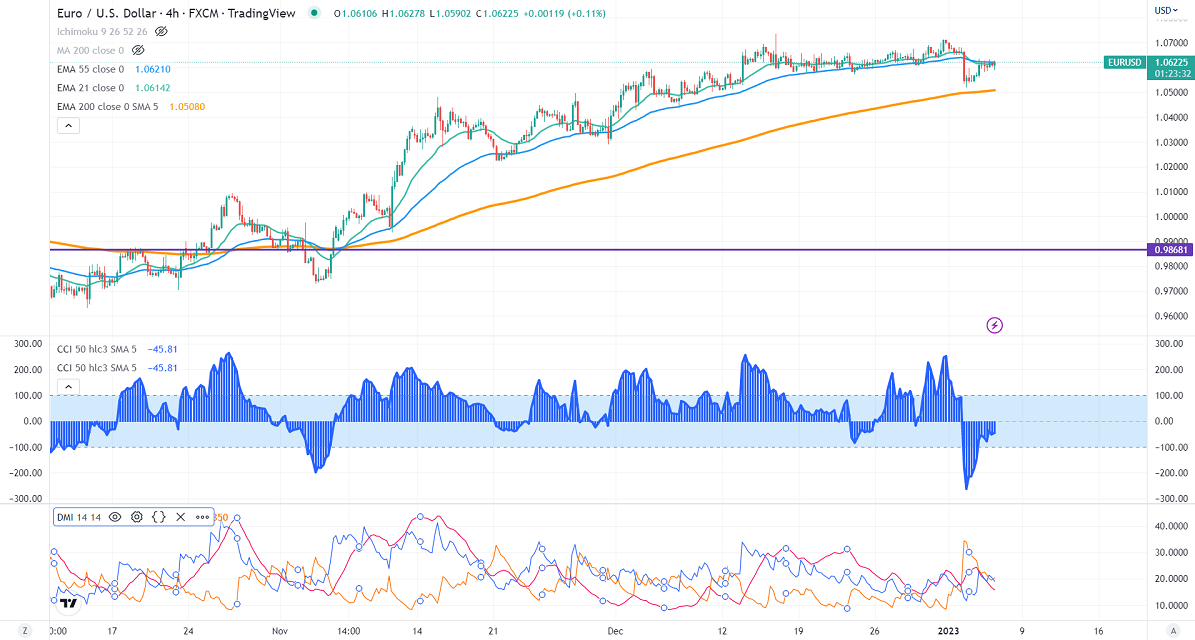Screen dimensions: 1195x640
Task: Click the 2023 label on time axis
Action: tap(949, 631)
